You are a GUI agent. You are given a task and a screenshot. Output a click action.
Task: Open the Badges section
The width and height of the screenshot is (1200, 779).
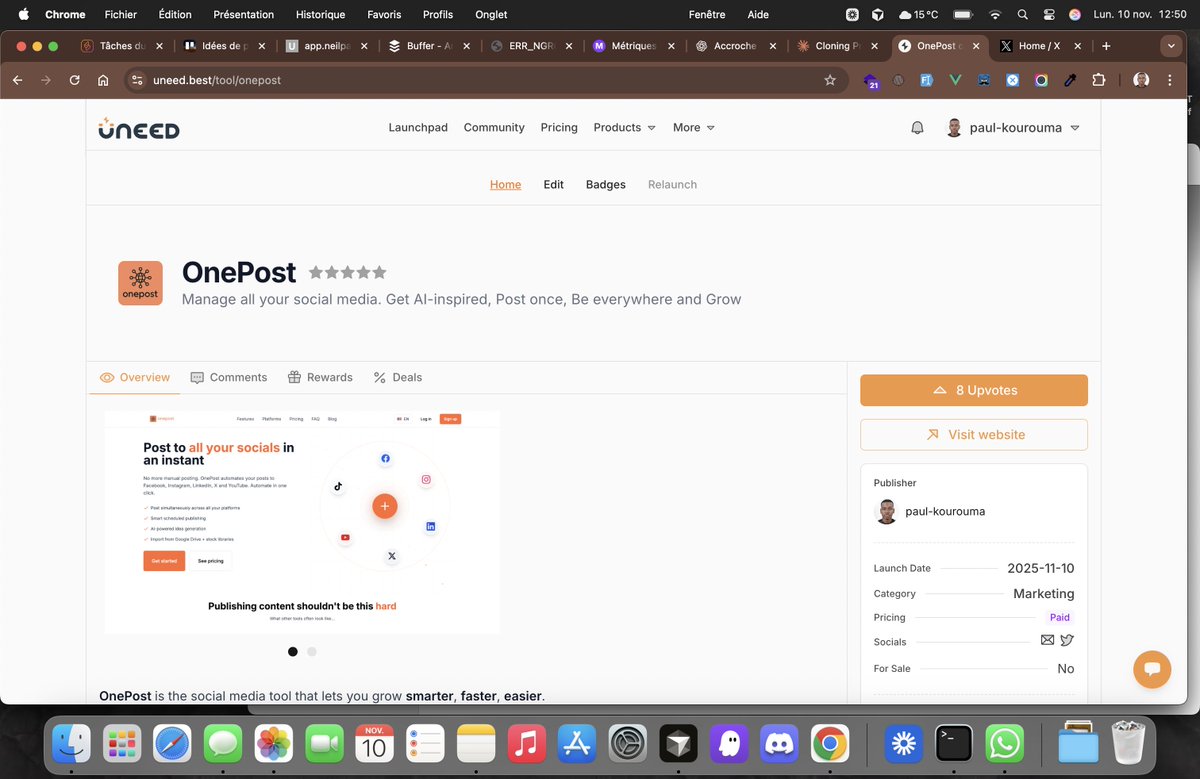click(606, 185)
